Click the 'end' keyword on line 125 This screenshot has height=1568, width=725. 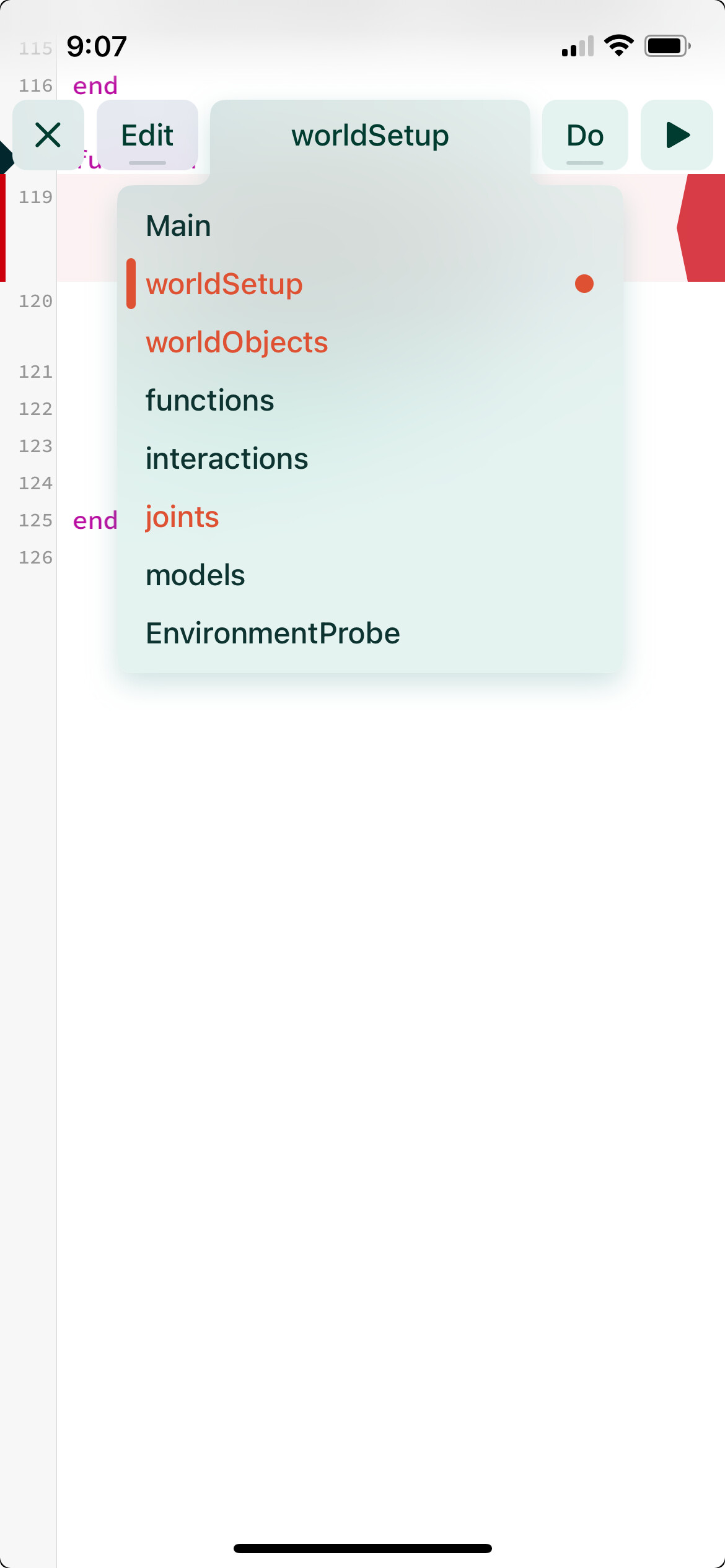tap(95, 521)
